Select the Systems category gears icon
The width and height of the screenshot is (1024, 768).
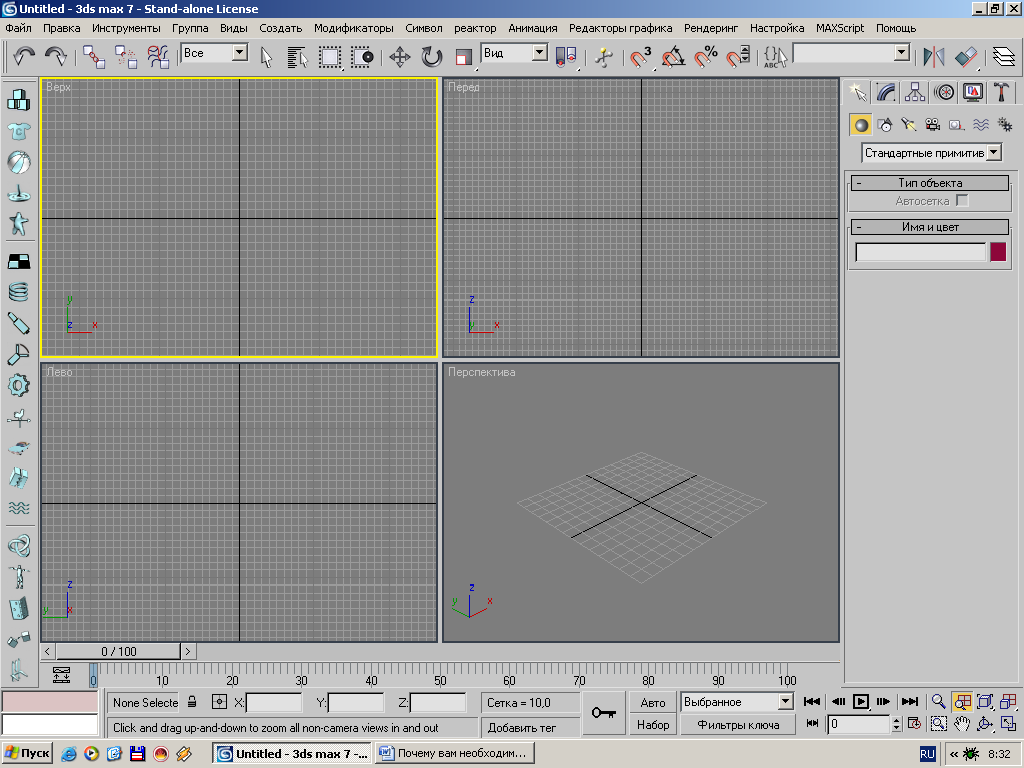coord(1004,125)
